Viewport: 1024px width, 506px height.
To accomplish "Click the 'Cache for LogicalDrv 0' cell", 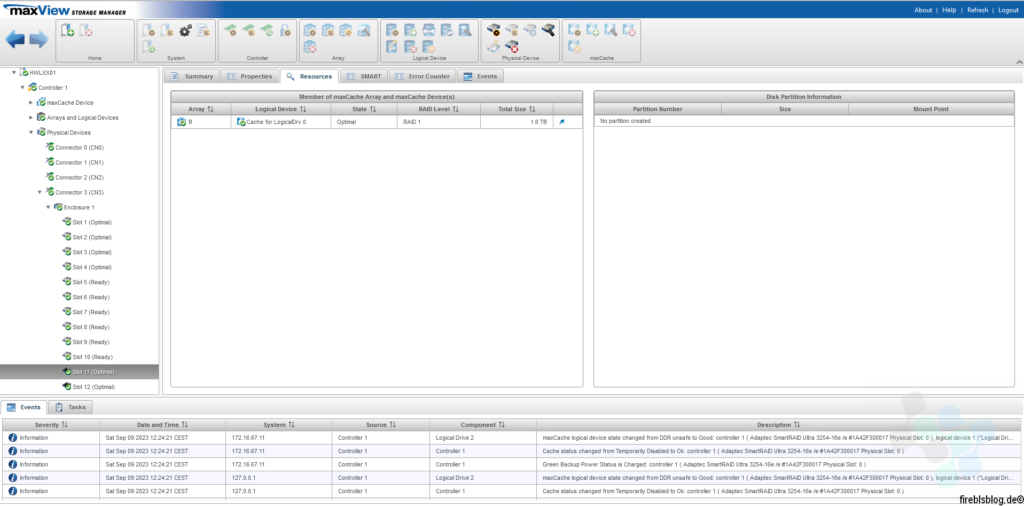I will click(281, 121).
